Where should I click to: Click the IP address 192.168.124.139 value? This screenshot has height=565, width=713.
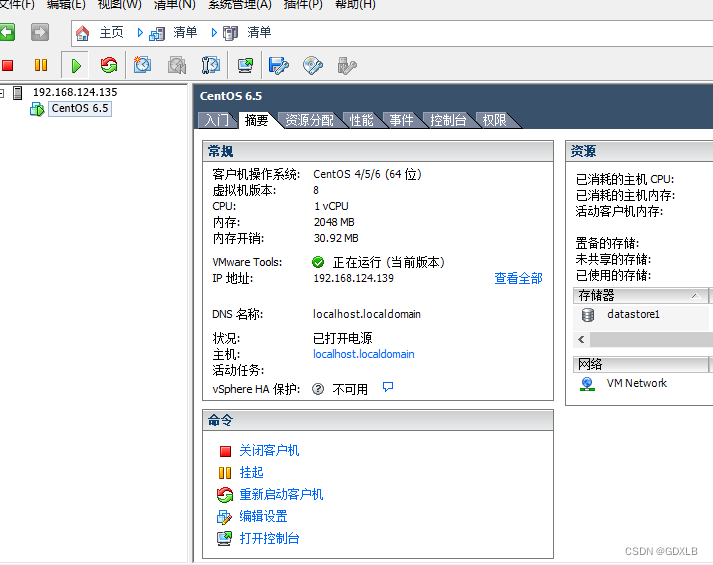(353, 278)
